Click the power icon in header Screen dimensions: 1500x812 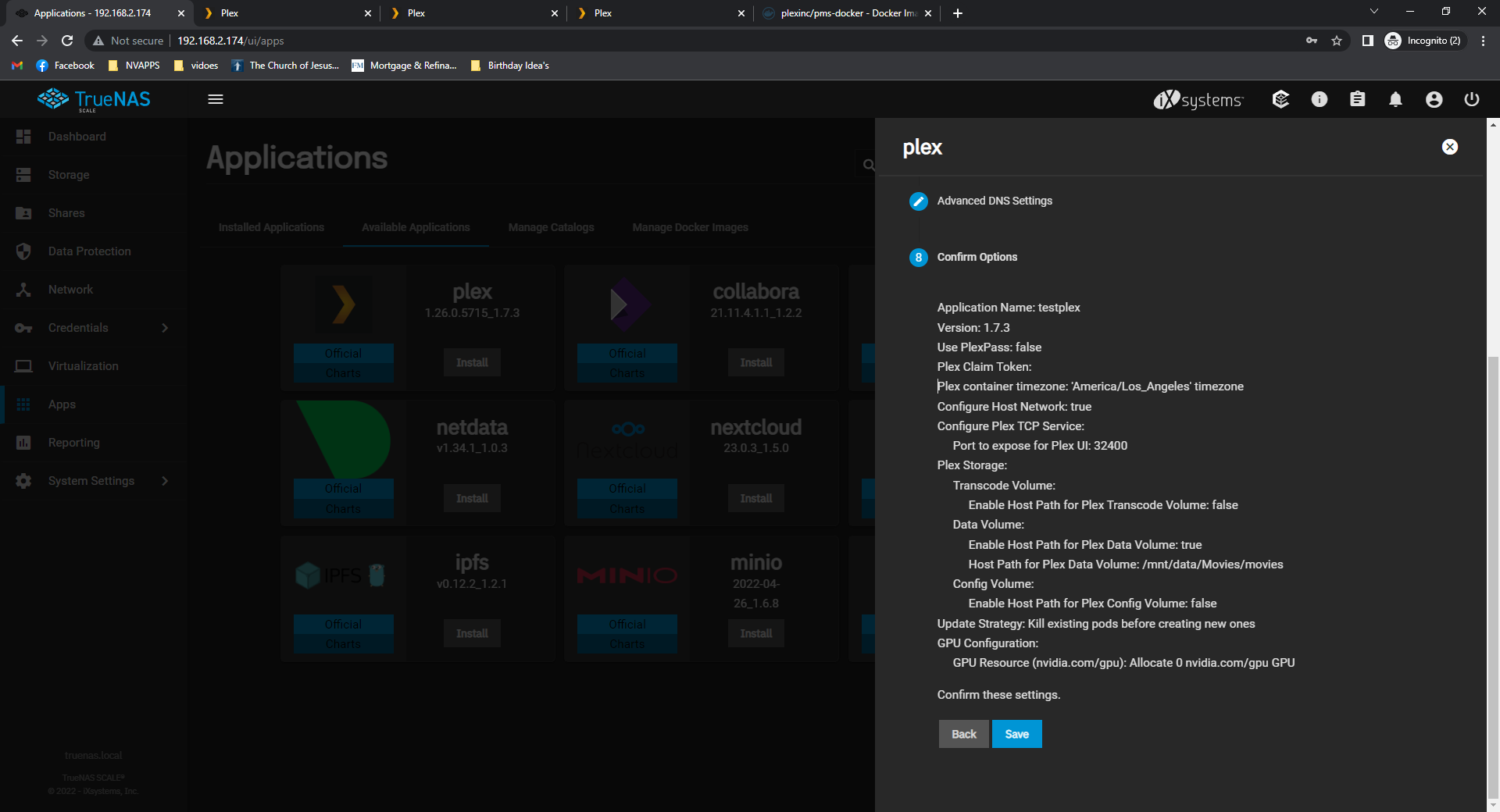point(1472,99)
